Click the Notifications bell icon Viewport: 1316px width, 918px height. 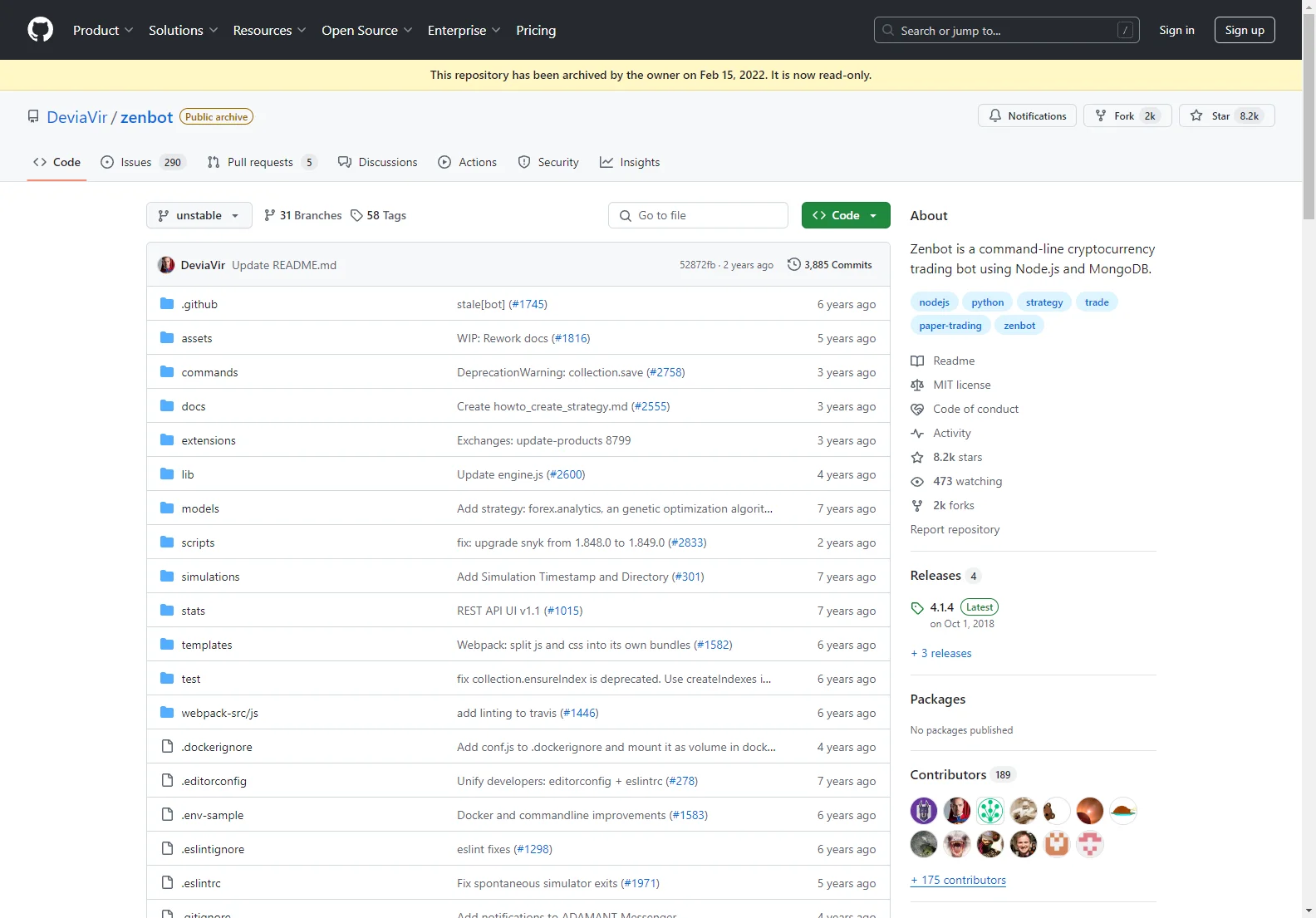pyautogui.click(x=994, y=115)
